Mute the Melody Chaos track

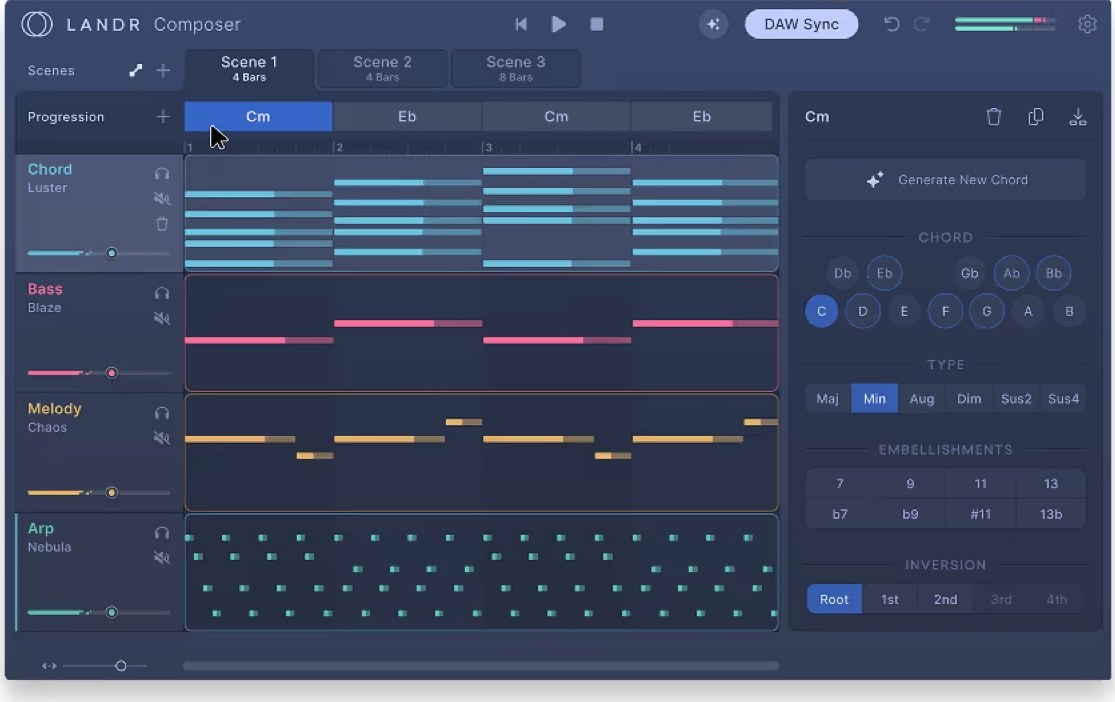click(162, 437)
